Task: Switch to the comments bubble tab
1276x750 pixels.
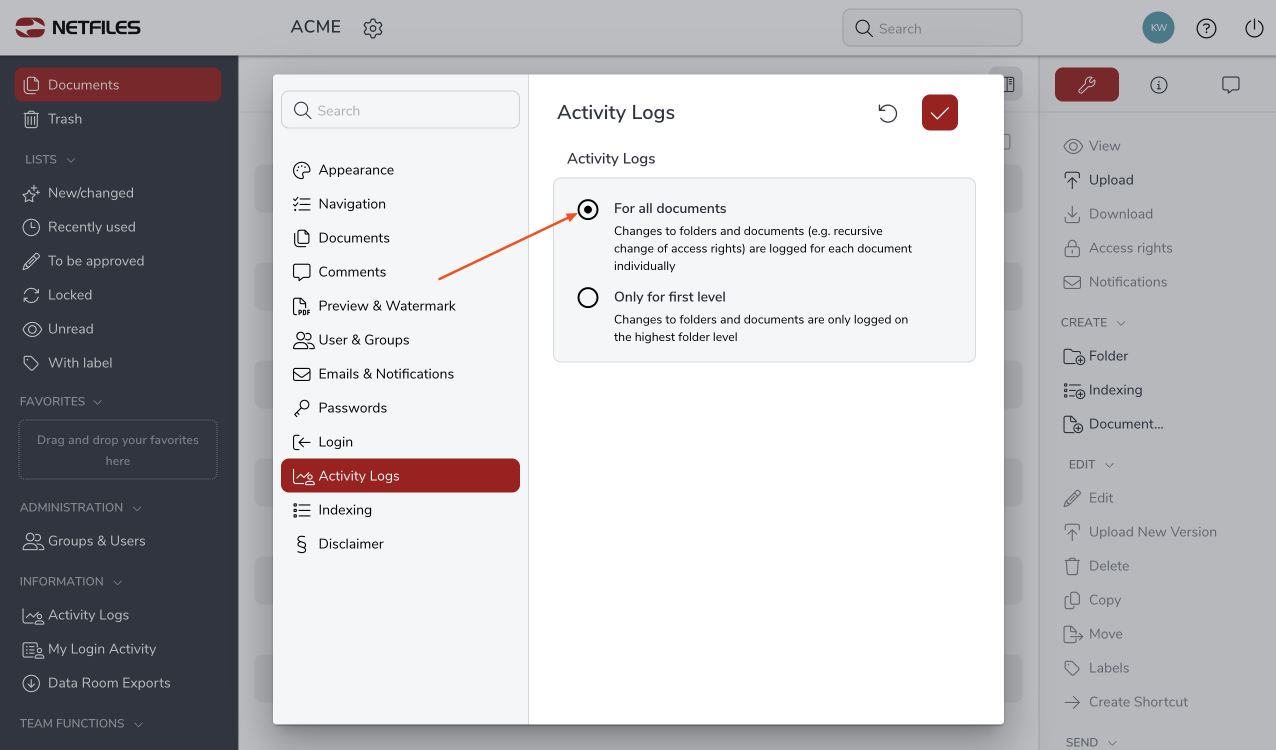Action: click(x=1231, y=85)
